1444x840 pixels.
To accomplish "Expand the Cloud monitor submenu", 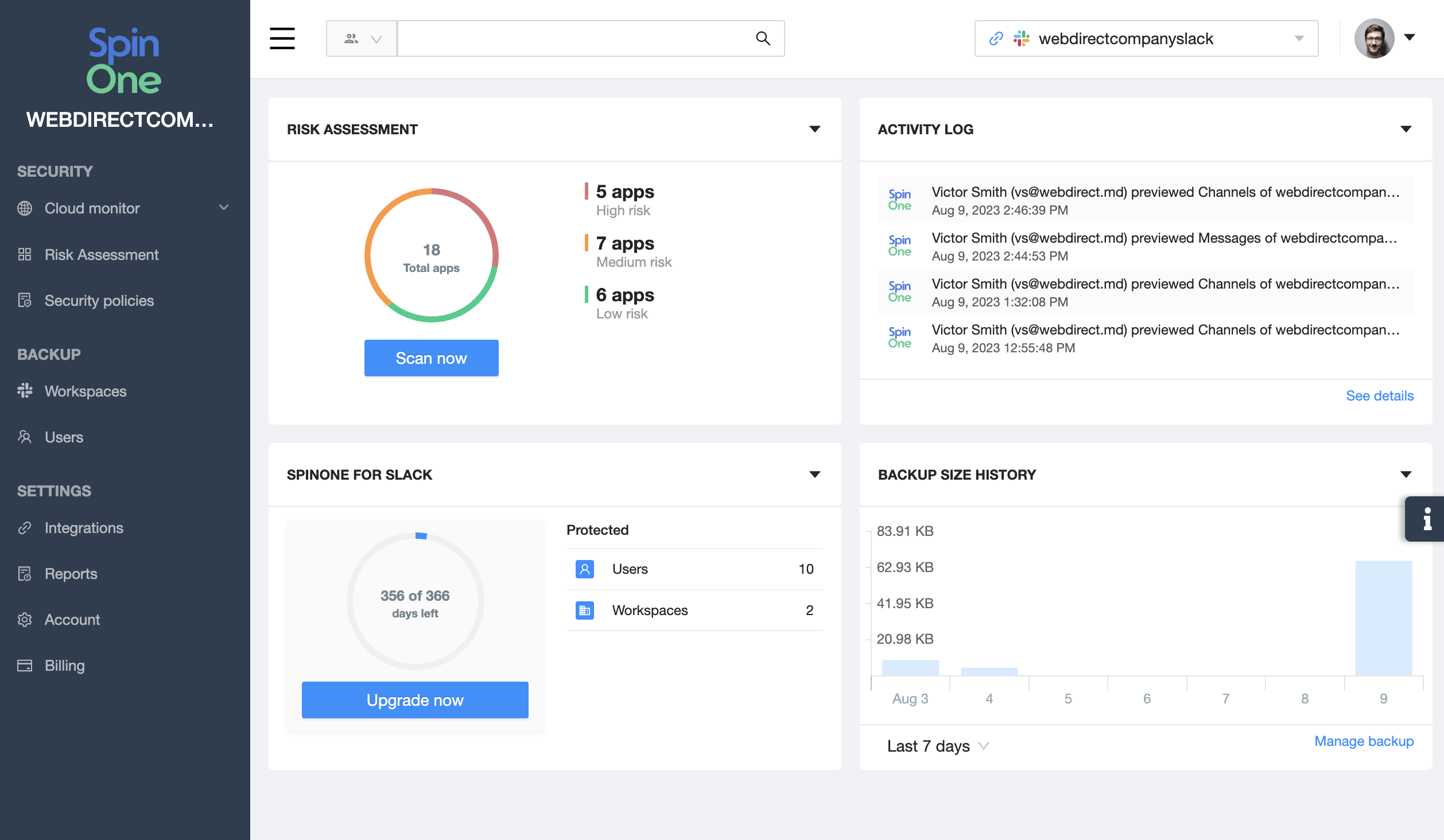I will (224, 208).
